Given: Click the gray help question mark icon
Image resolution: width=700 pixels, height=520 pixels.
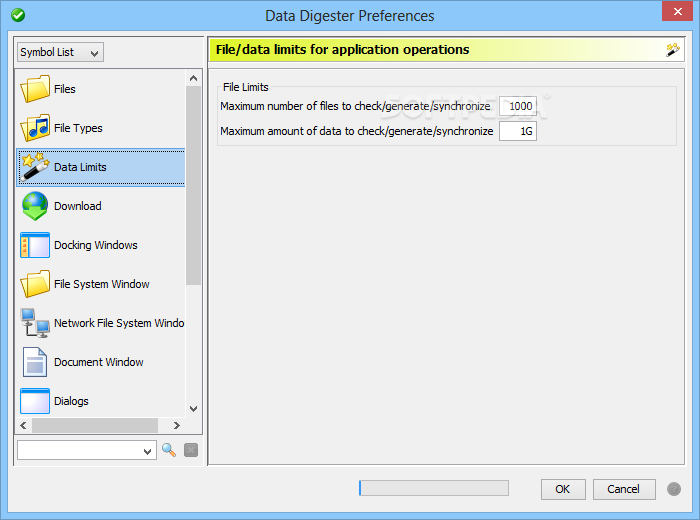Looking at the screenshot, I should click(x=674, y=489).
